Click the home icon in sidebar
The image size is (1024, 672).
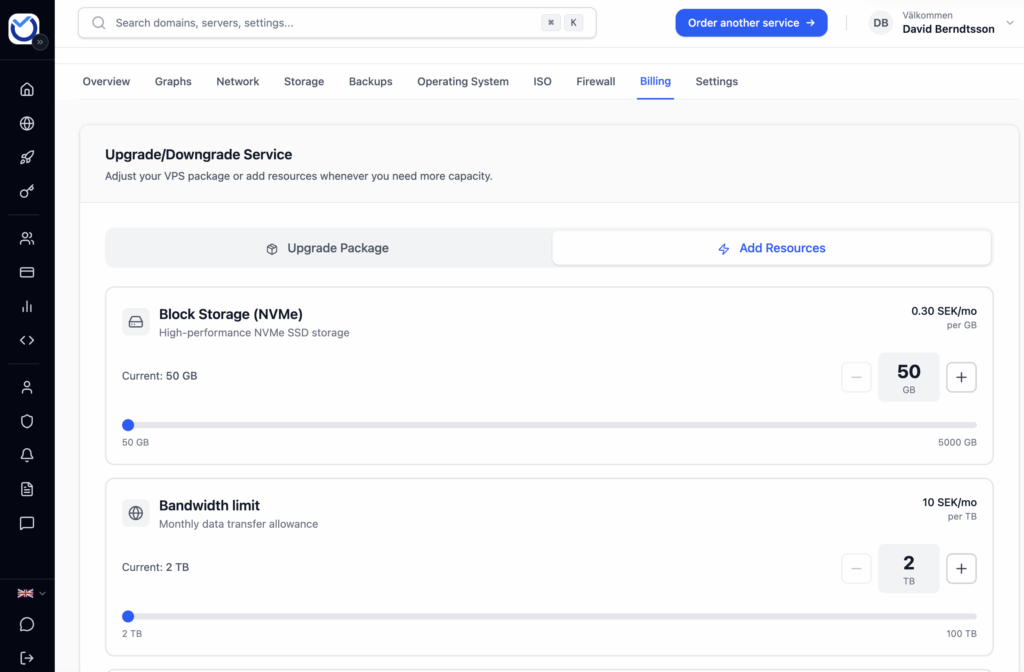click(x=27, y=89)
